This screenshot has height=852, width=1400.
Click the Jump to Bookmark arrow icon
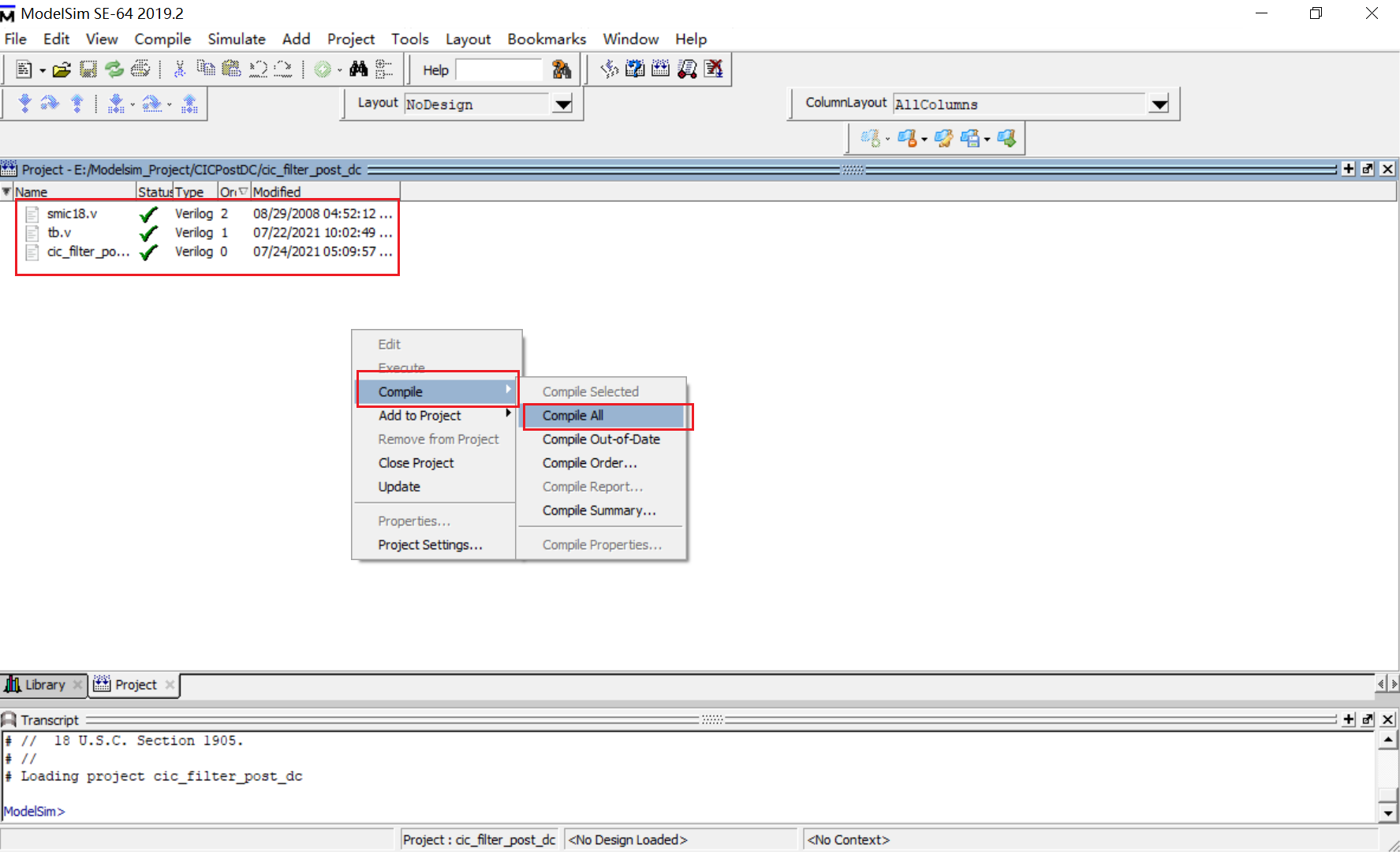(x=1006, y=138)
